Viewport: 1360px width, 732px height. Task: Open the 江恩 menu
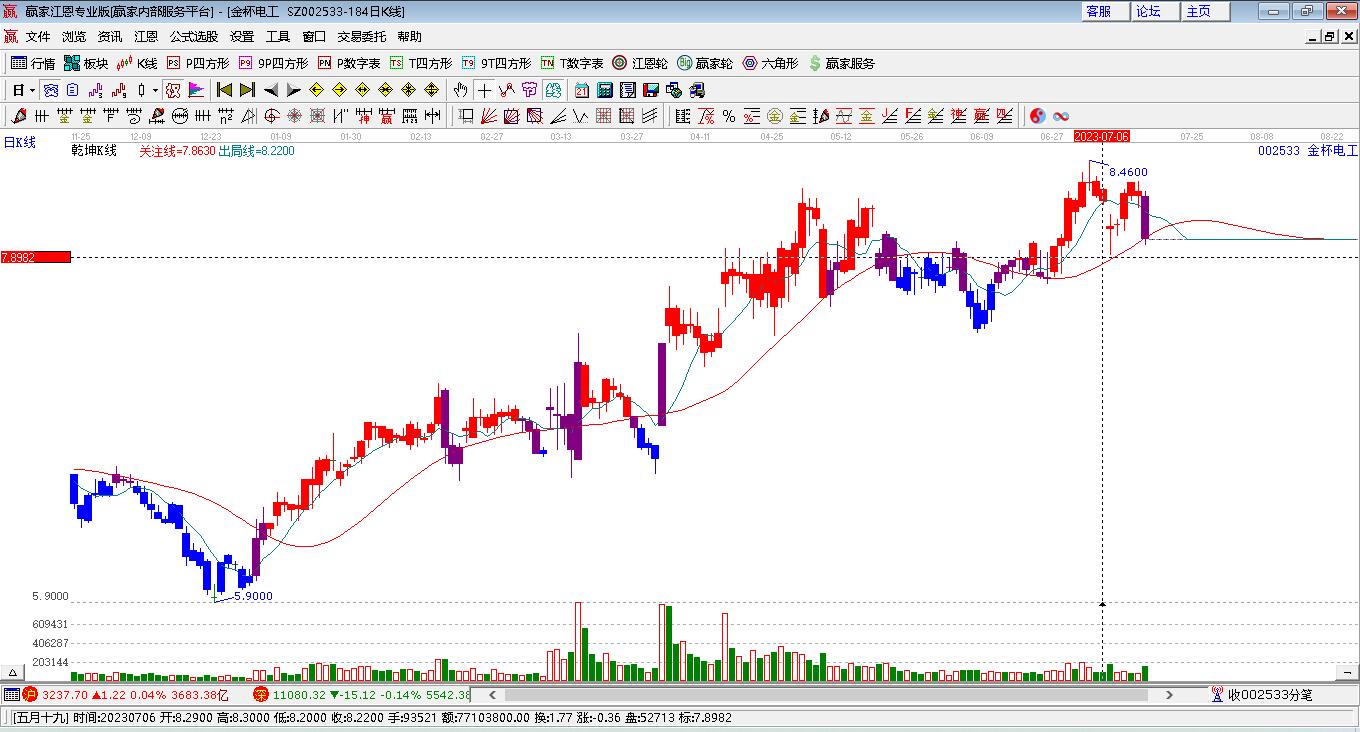click(146, 37)
